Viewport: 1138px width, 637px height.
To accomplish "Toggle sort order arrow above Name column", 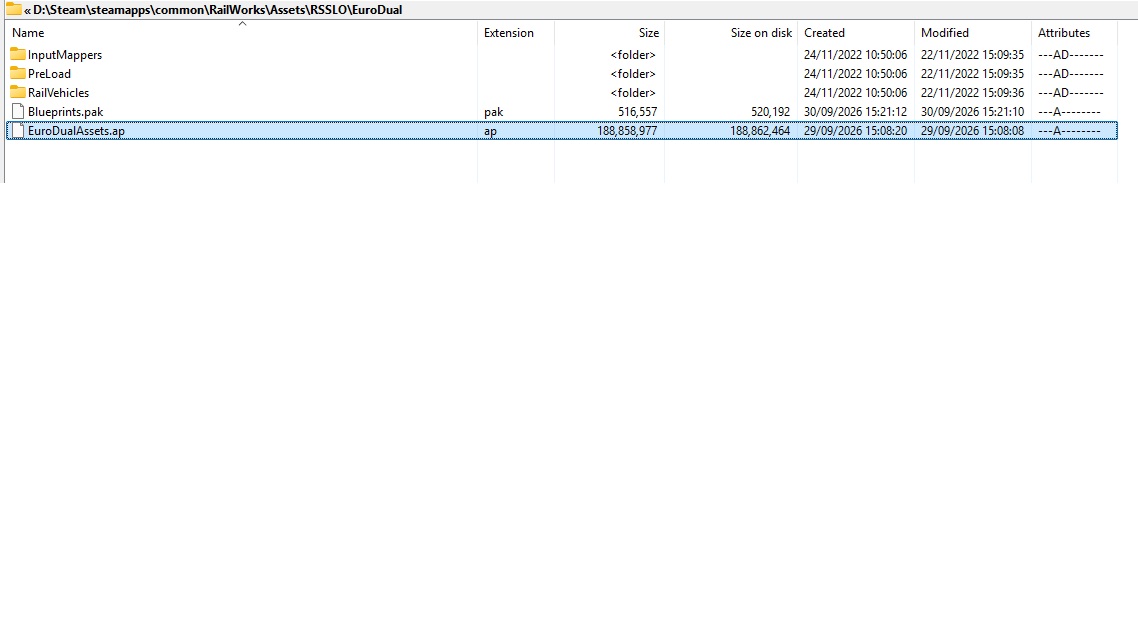I will click(242, 23).
